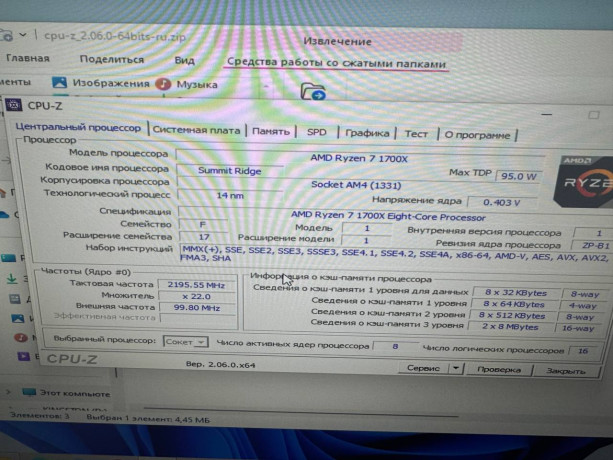Click the Eight-Core Processor specification field
Viewport: 613px width, 460px height.
(388, 216)
